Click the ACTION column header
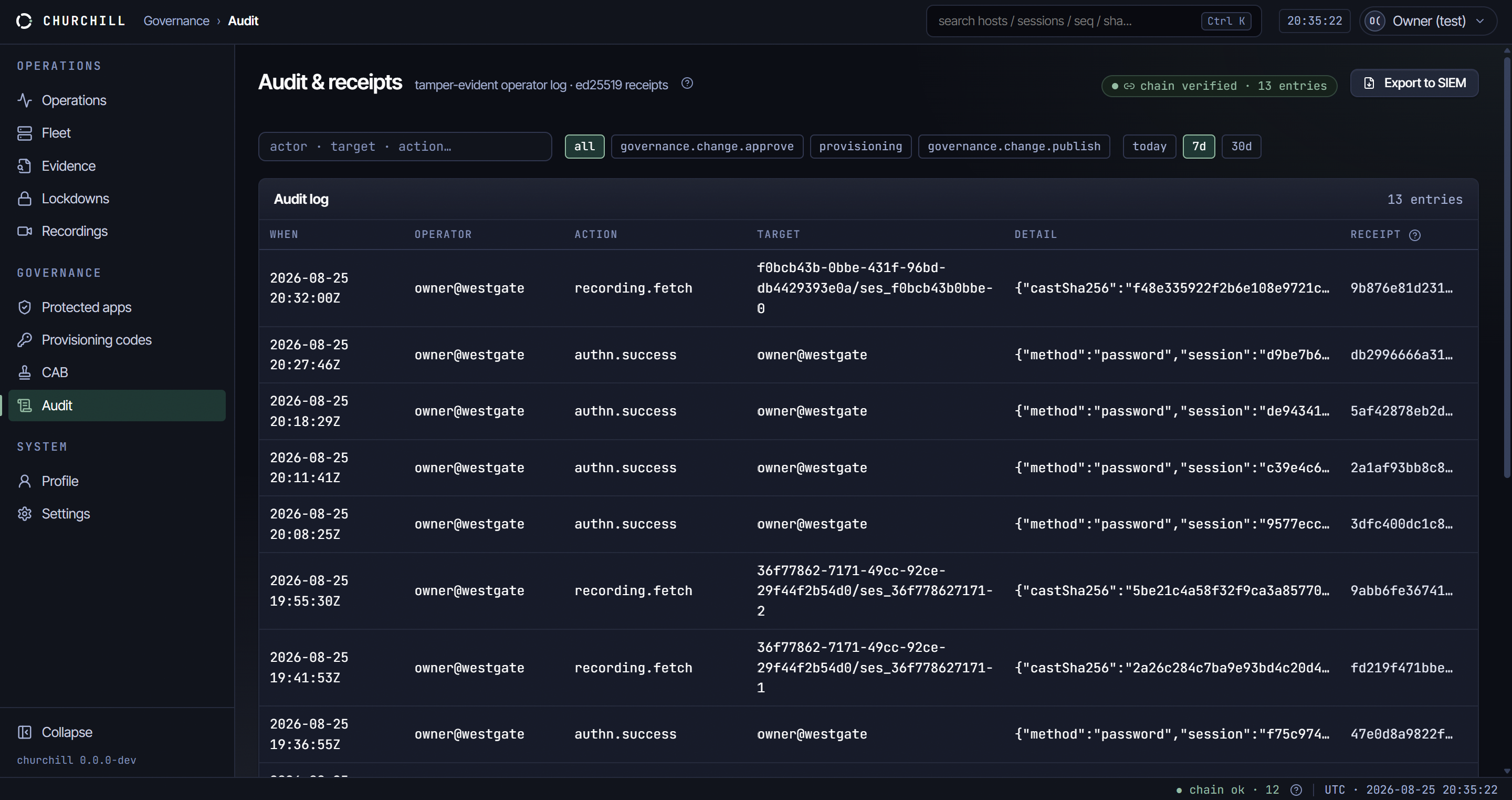This screenshot has height=800, width=1512. pos(596,234)
